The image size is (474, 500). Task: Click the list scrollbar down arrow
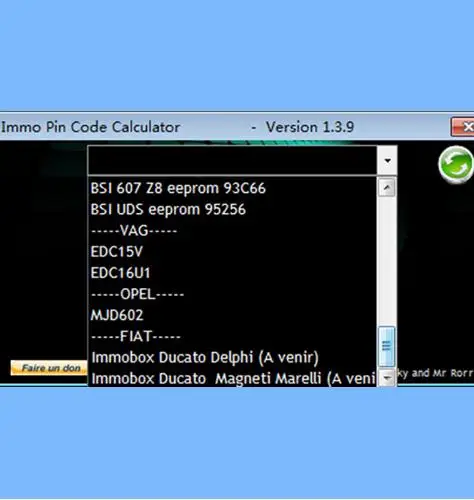(x=387, y=378)
